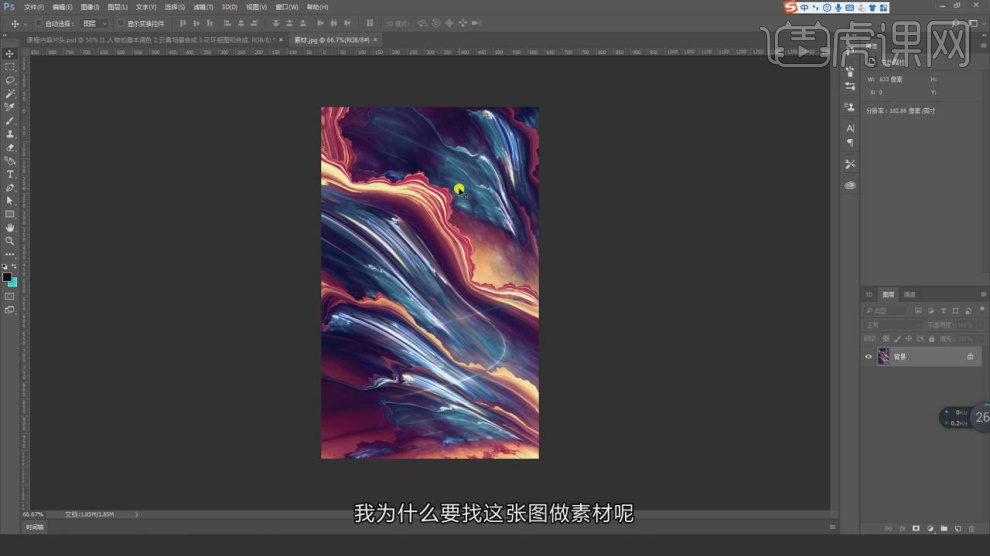Select the Lasso tool
The image size is (990, 556).
9,80
